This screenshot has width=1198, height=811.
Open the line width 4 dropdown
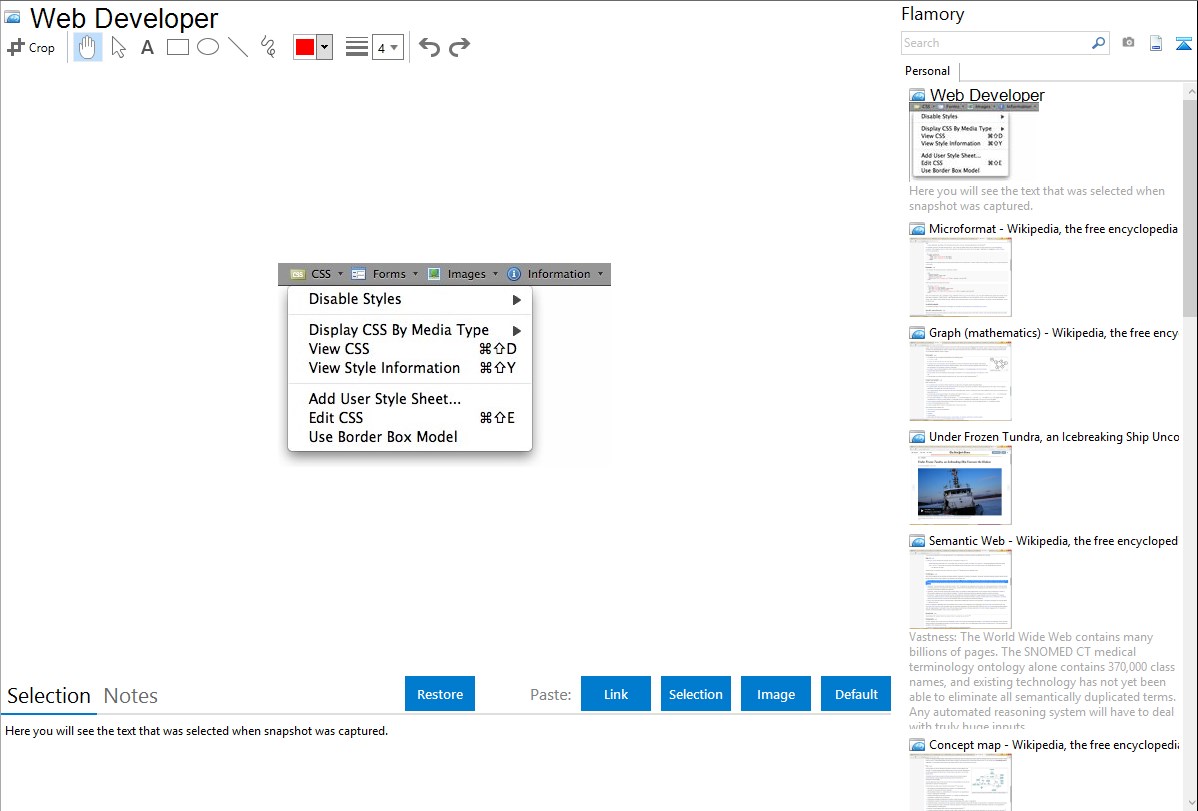[x=387, y=47]
